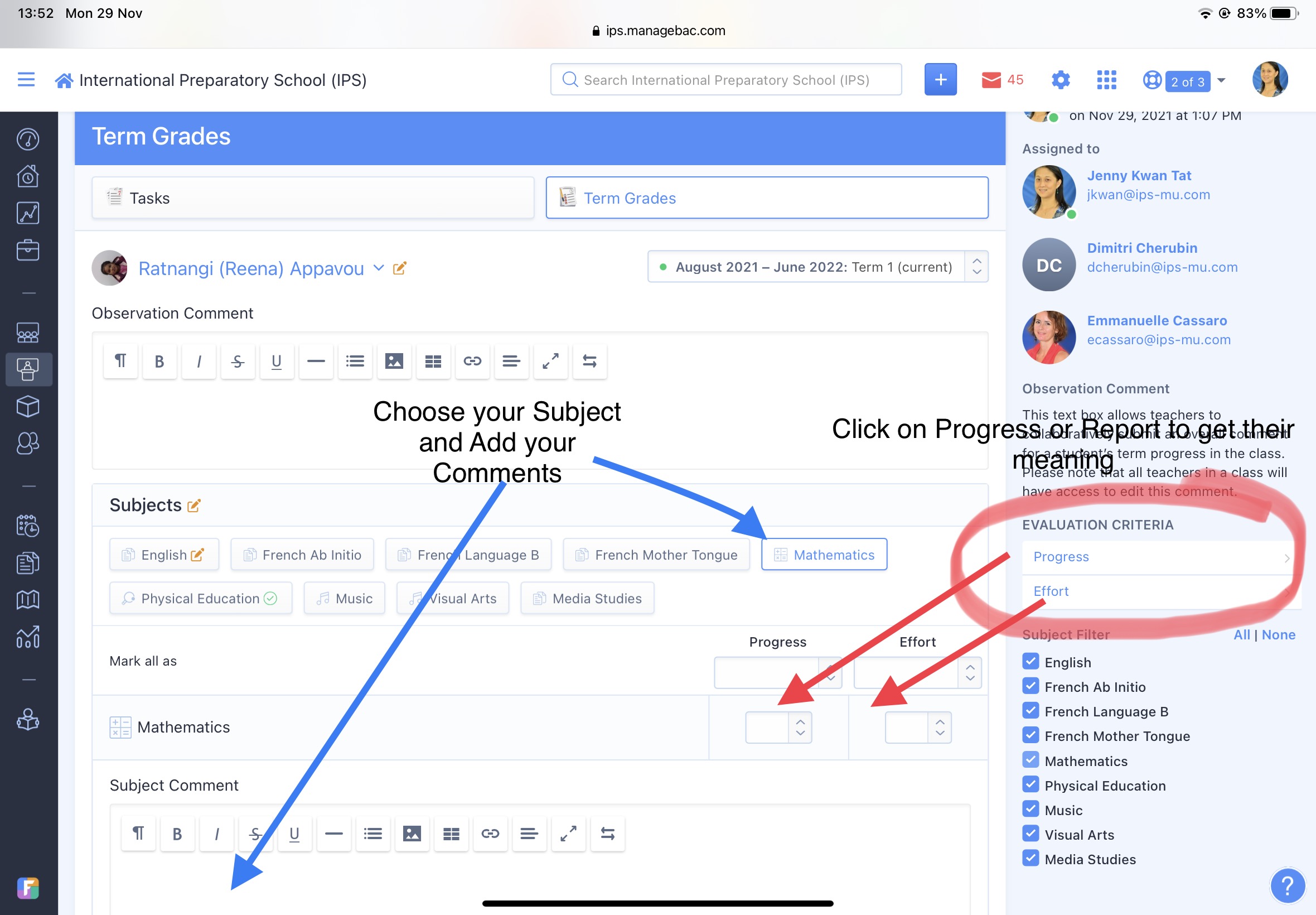Viewport: 1316px width, 915px height.
Task: Toggle Media Studies subject filter checkbox
Action: (1030, 859)
